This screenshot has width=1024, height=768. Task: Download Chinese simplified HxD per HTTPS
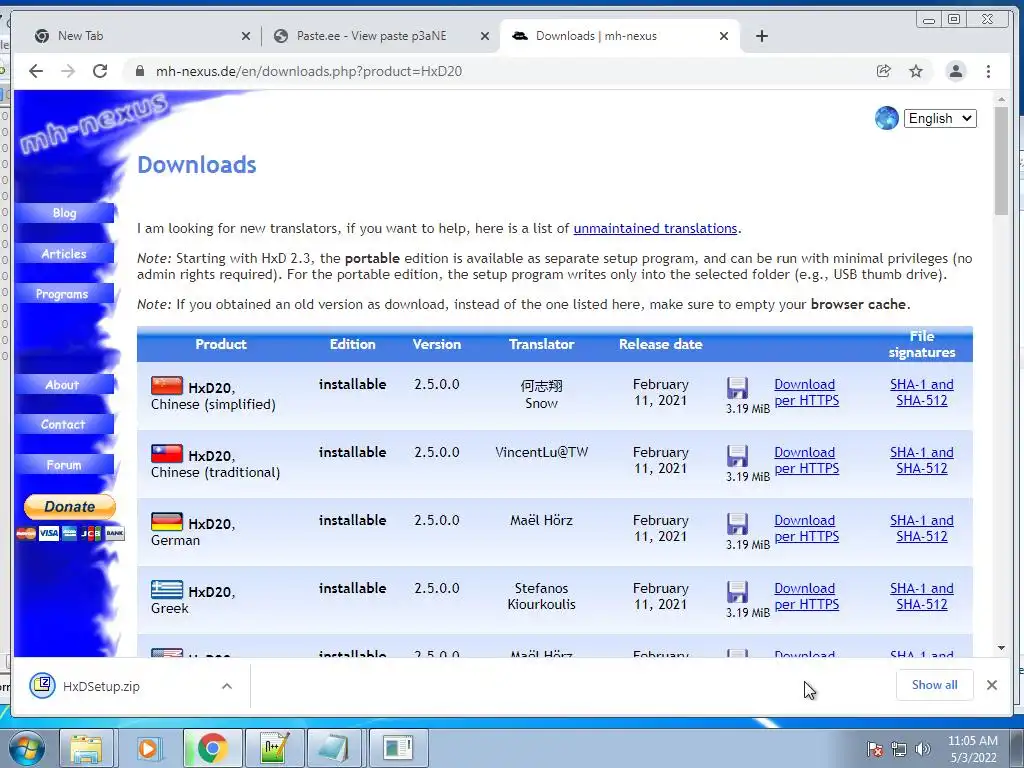(x=807, y=392)
